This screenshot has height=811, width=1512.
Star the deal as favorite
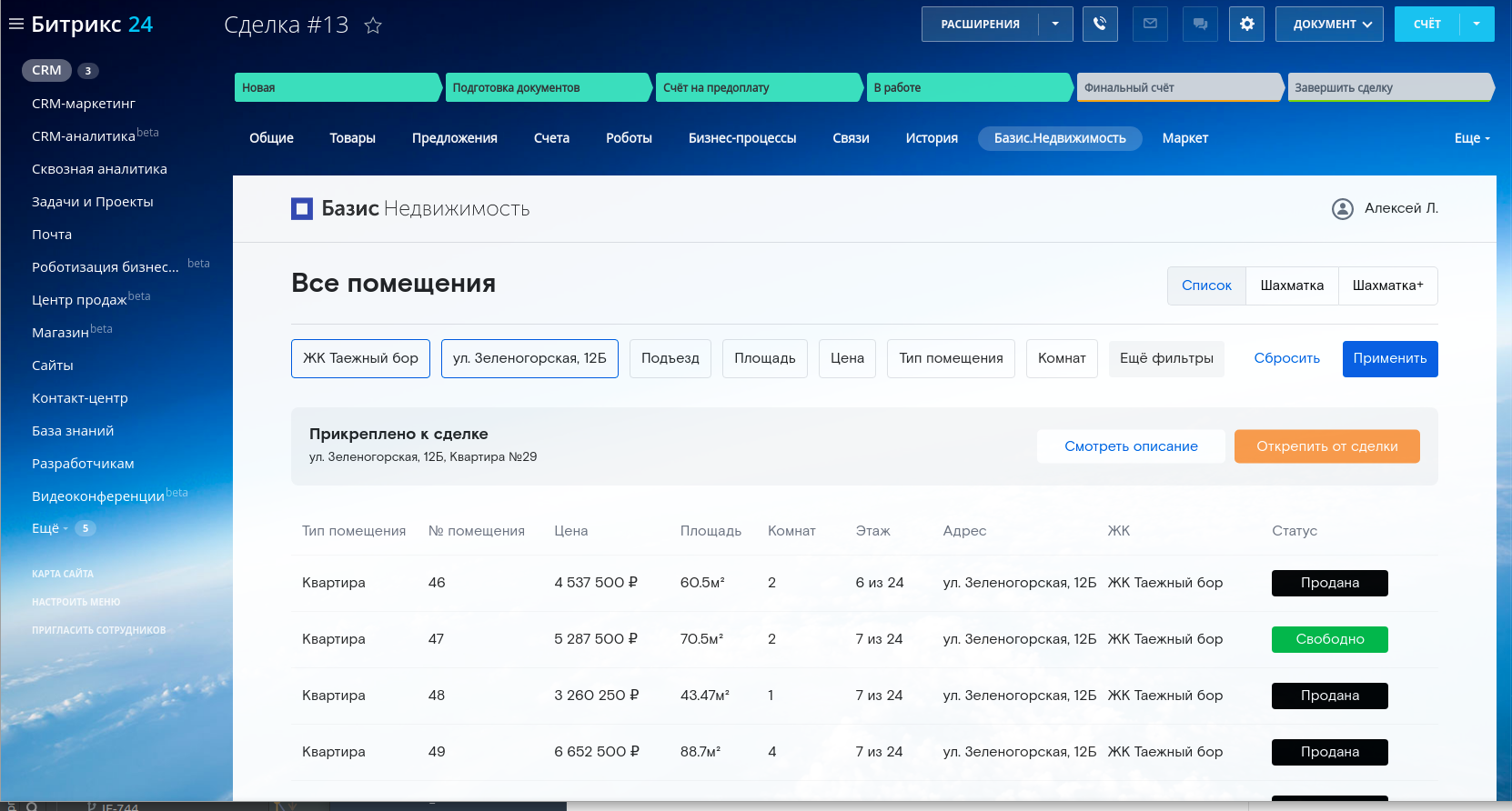coord(373,25)
